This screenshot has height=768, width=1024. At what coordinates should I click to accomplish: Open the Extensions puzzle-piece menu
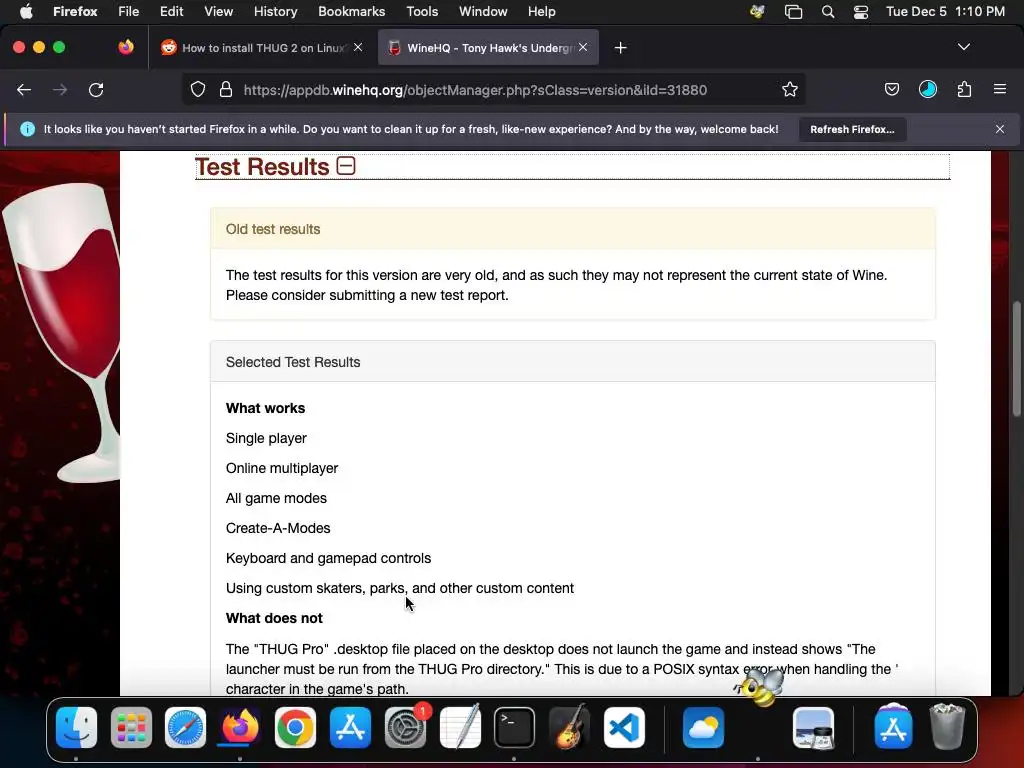coord(965,89)
